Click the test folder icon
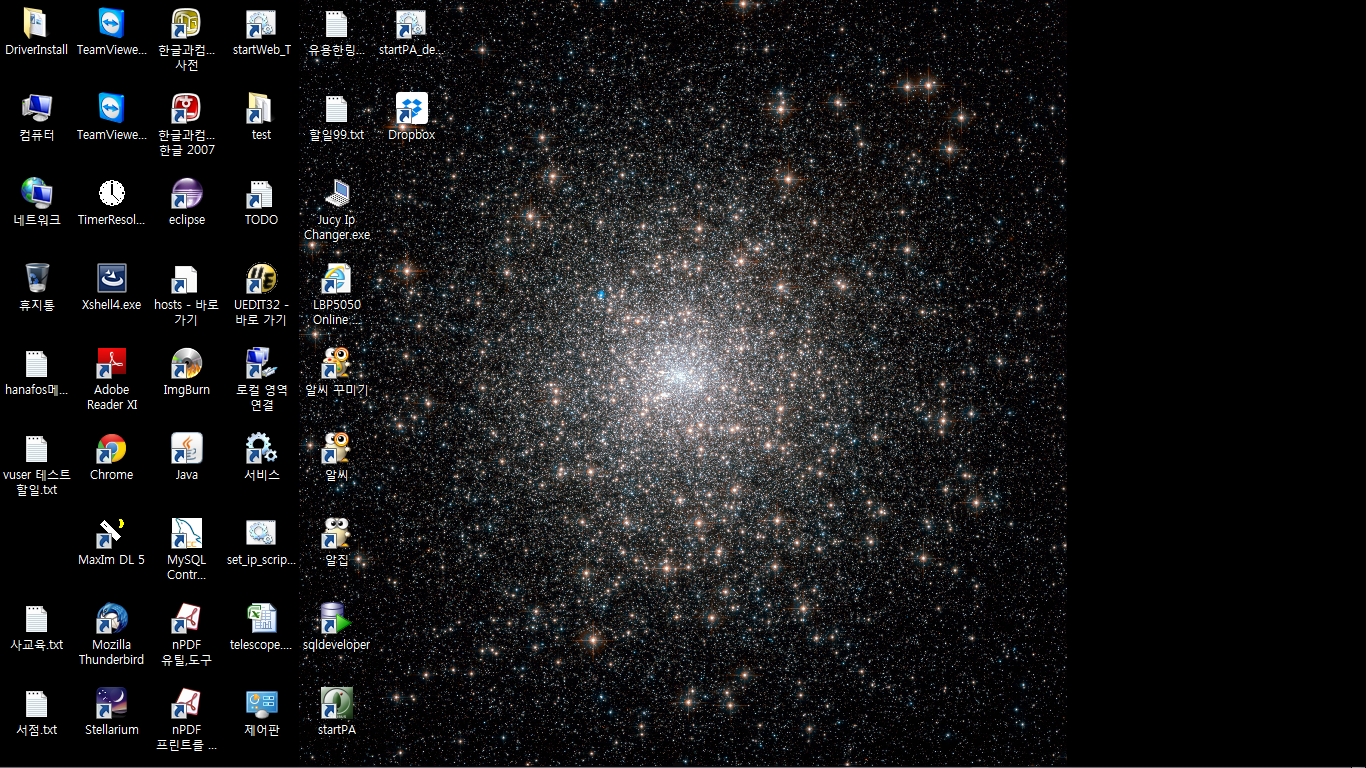1366x768 pixels. (x=261, y=109)
